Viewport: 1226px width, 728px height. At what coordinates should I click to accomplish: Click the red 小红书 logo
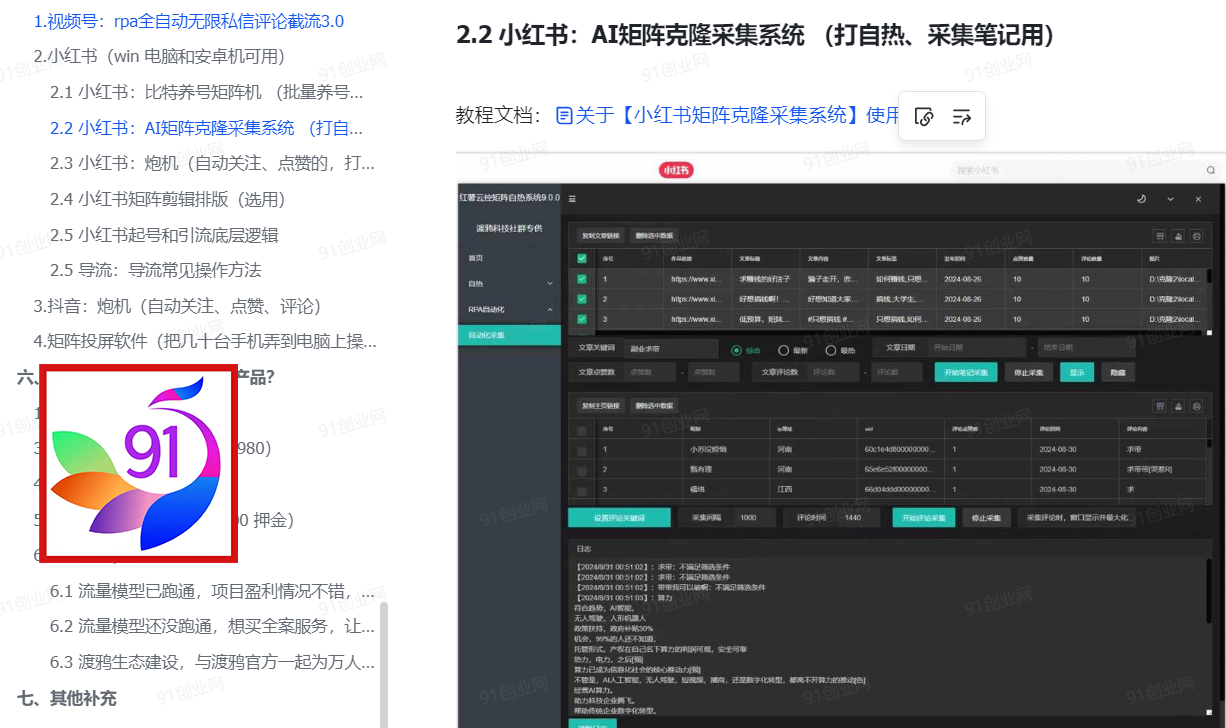[676, 170]
